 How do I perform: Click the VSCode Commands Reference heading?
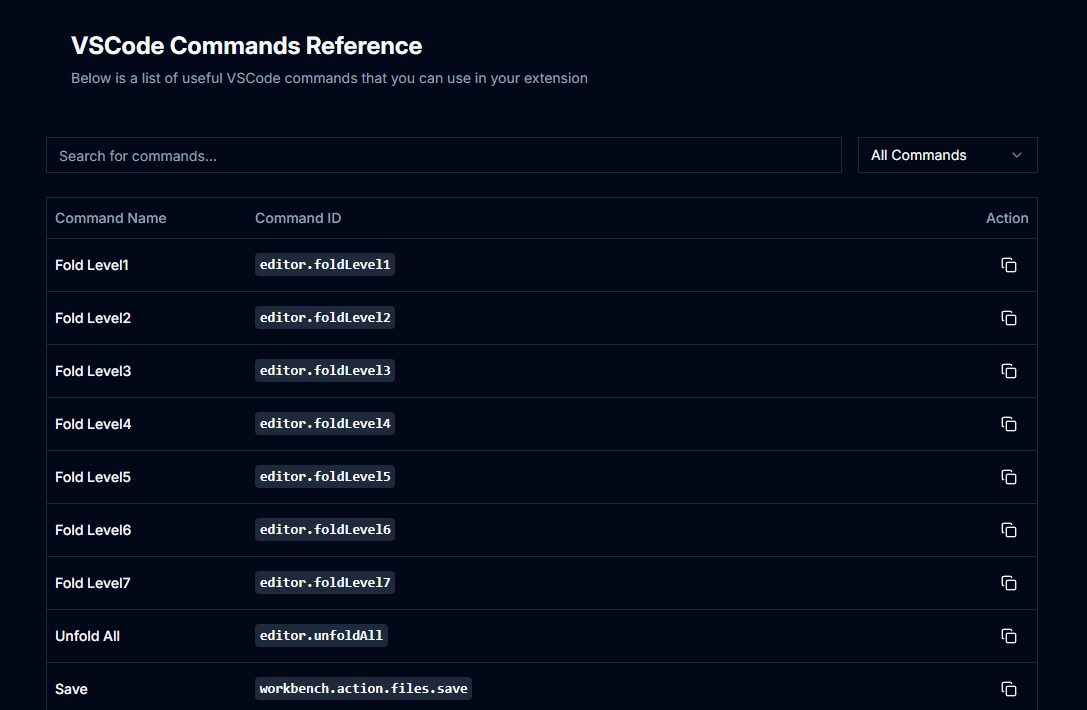coord(246,46)
